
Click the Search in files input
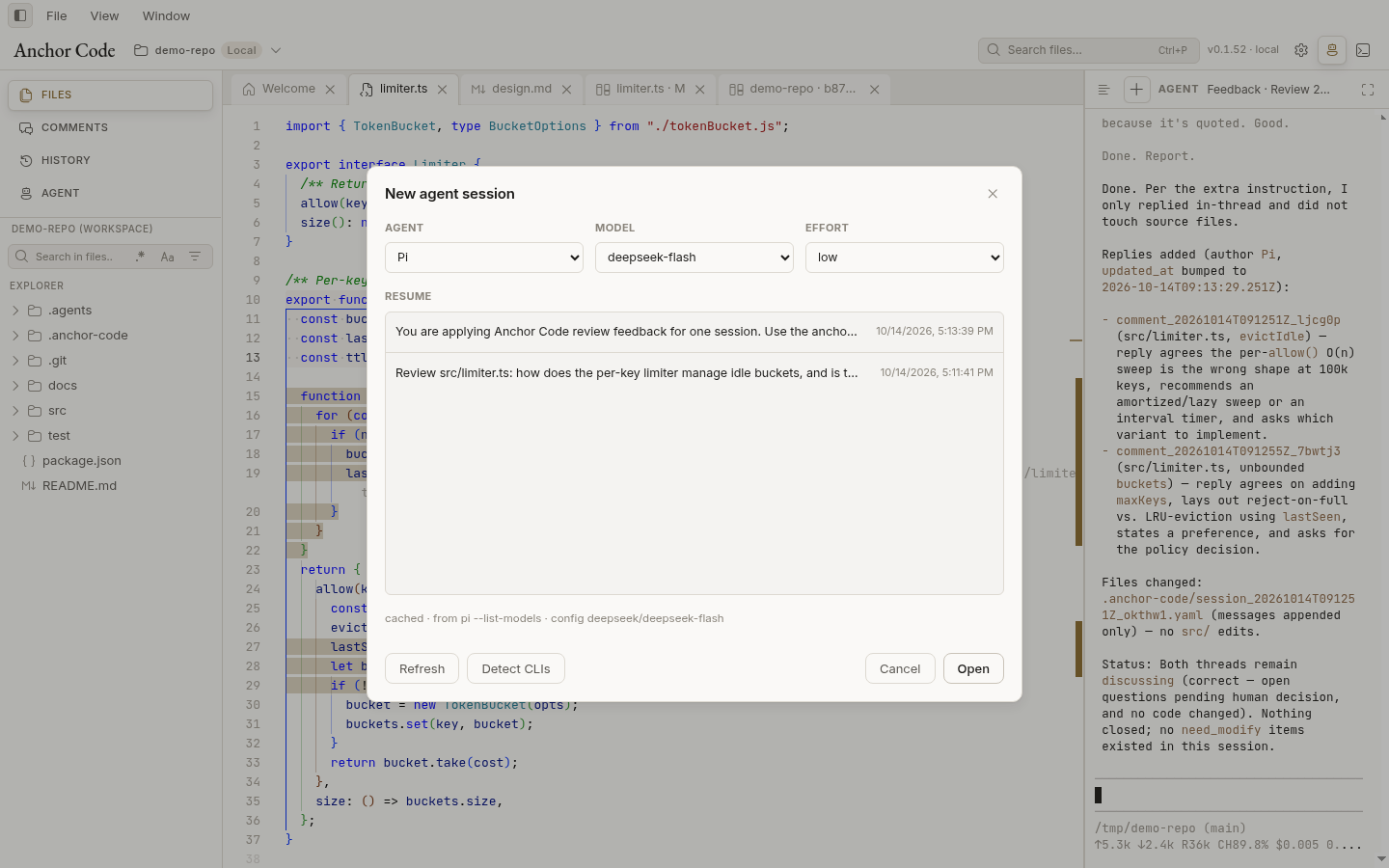point(75,257)
